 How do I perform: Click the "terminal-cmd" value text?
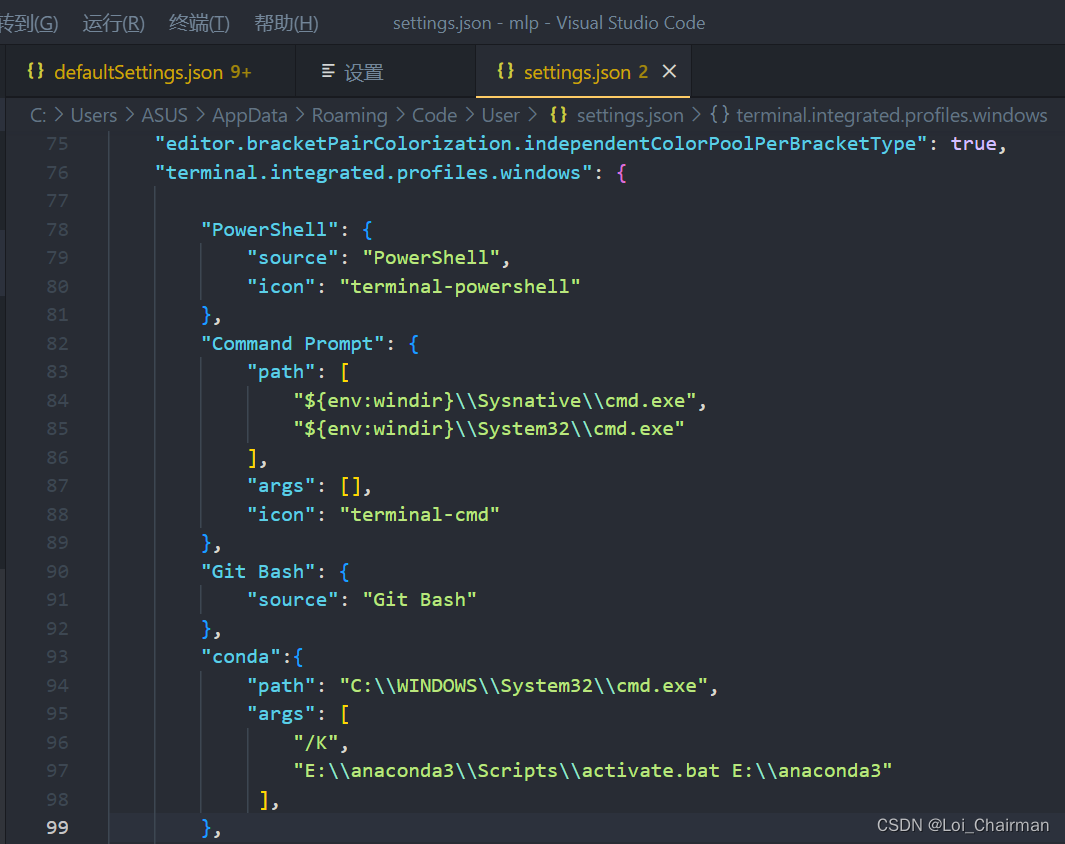click(x=420, y=515)
